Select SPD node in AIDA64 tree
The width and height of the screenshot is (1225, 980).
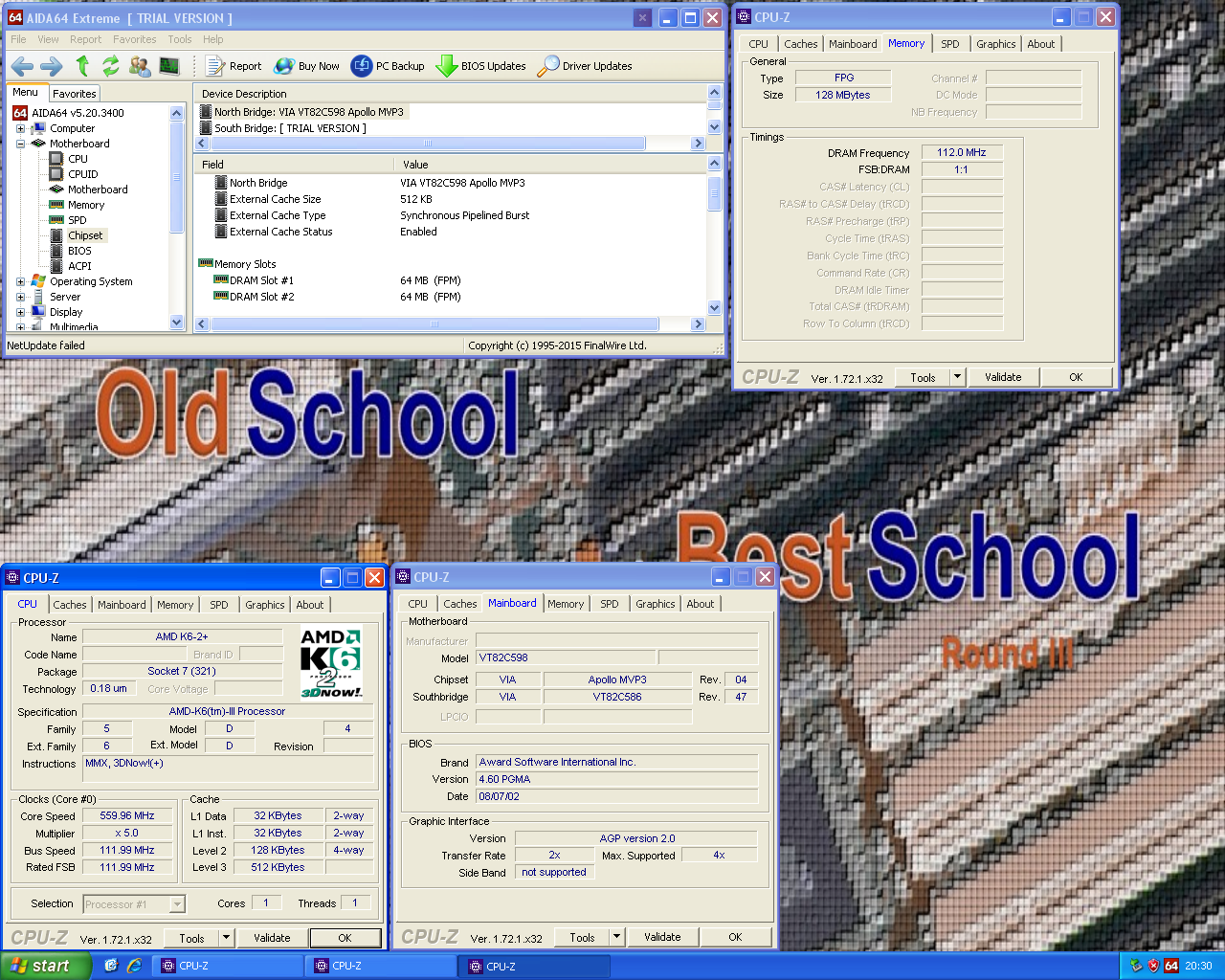point(78,220)
